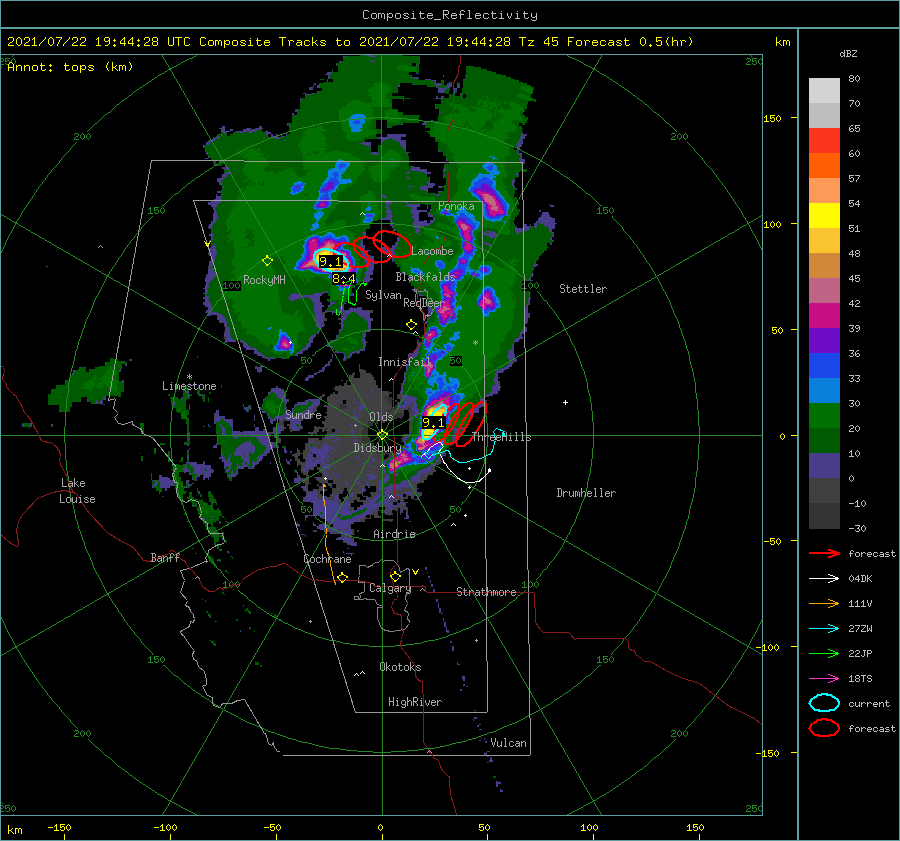Click the Drumheller label
Screen dimensions: 900x841
[x=586, y=493]
